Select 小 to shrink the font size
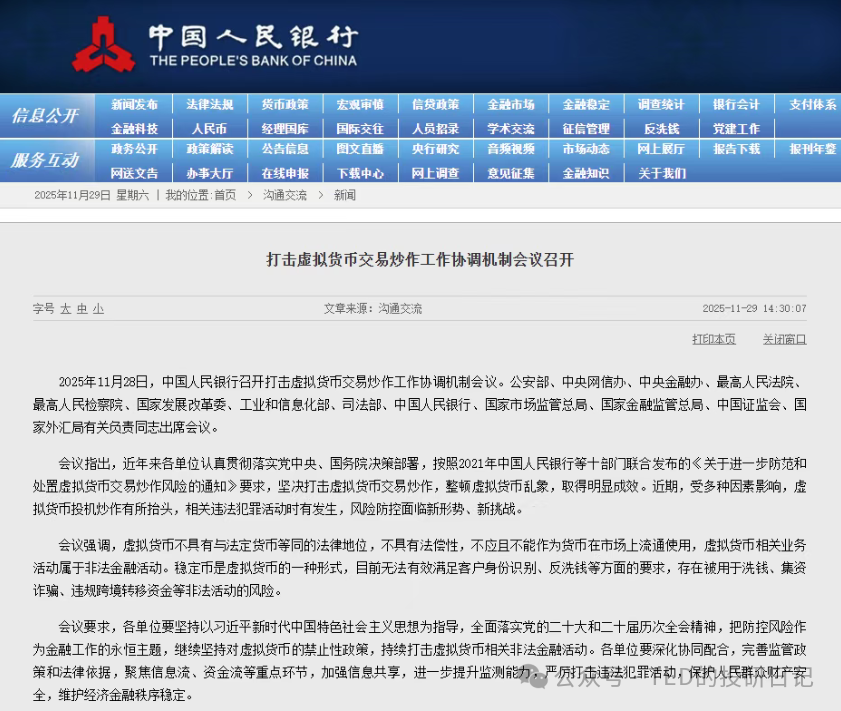This screenshot has width=841, height=711. pos(98,310)
